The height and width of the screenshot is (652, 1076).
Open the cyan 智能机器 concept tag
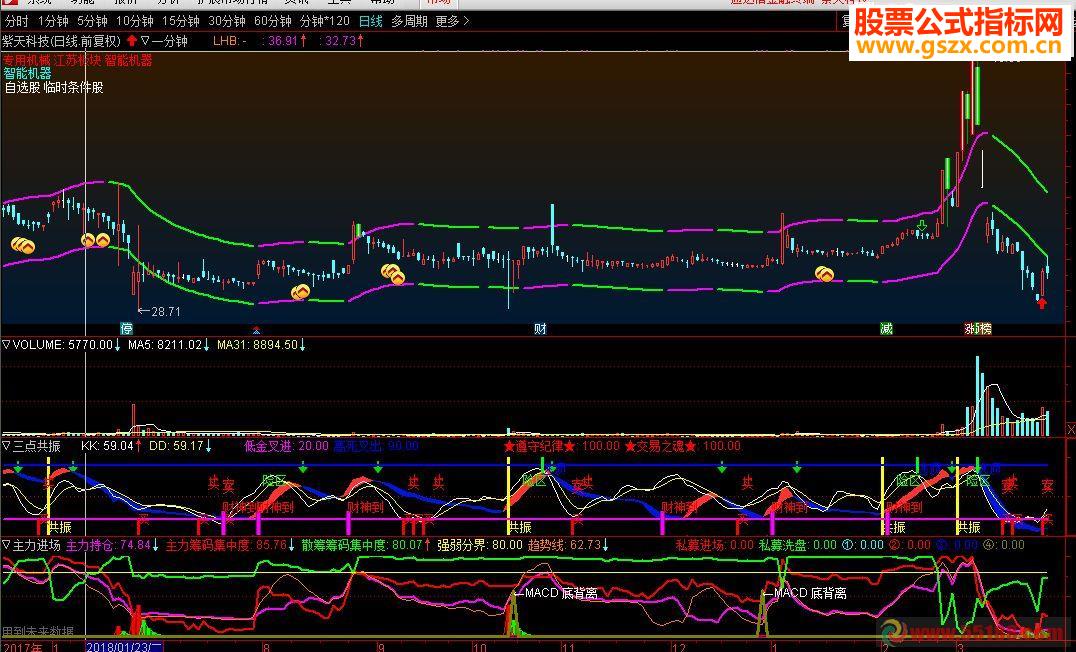(27, 73)
